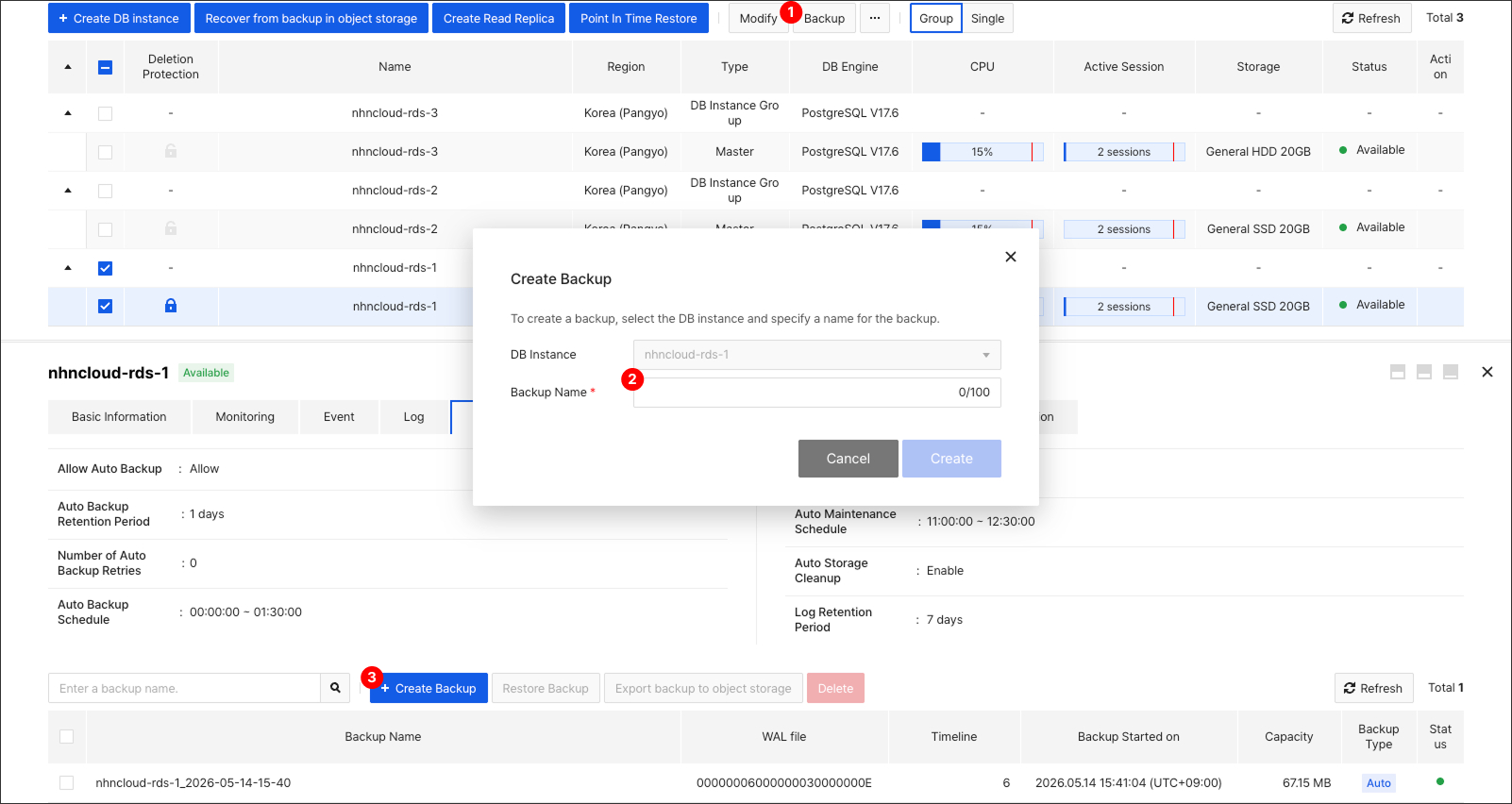1512x804 pixels.
Task: Check the nhncloud-rds-3 Master instance checkbox
Action: point(105,152)
